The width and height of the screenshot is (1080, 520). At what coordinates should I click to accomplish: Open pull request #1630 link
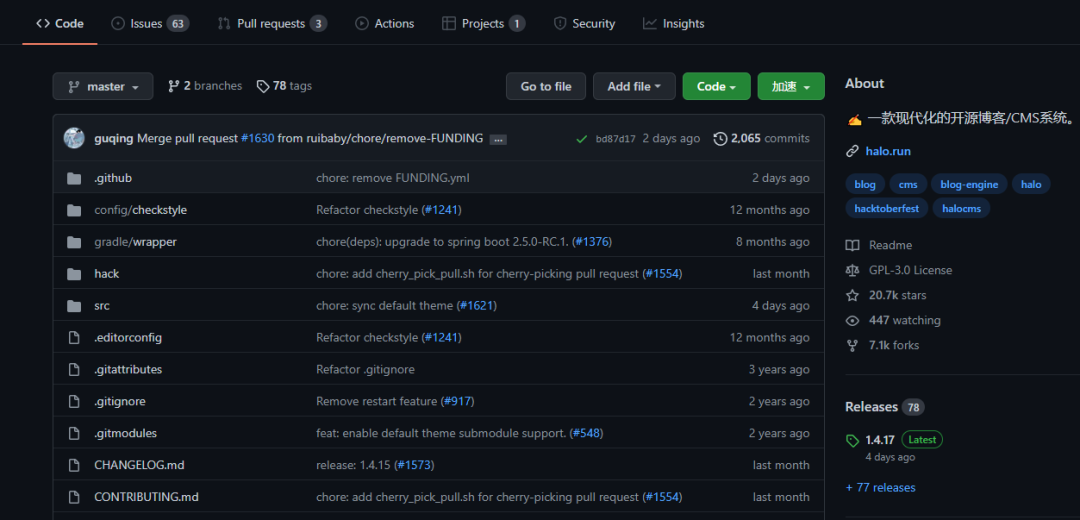coord(258,138)
